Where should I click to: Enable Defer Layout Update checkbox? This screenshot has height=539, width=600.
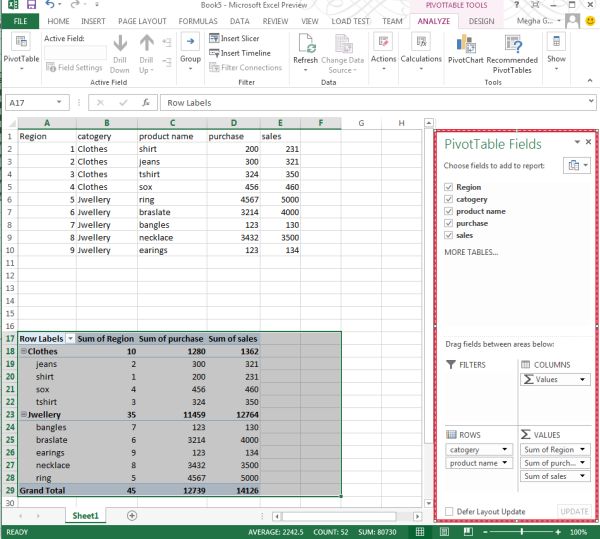coord(449,511)
